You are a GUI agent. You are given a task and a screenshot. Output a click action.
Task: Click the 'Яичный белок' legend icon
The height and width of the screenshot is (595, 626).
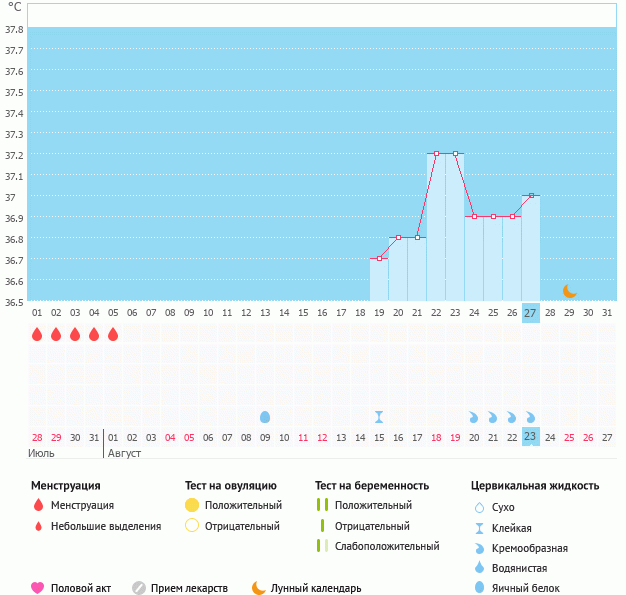(x=480, y=588)
